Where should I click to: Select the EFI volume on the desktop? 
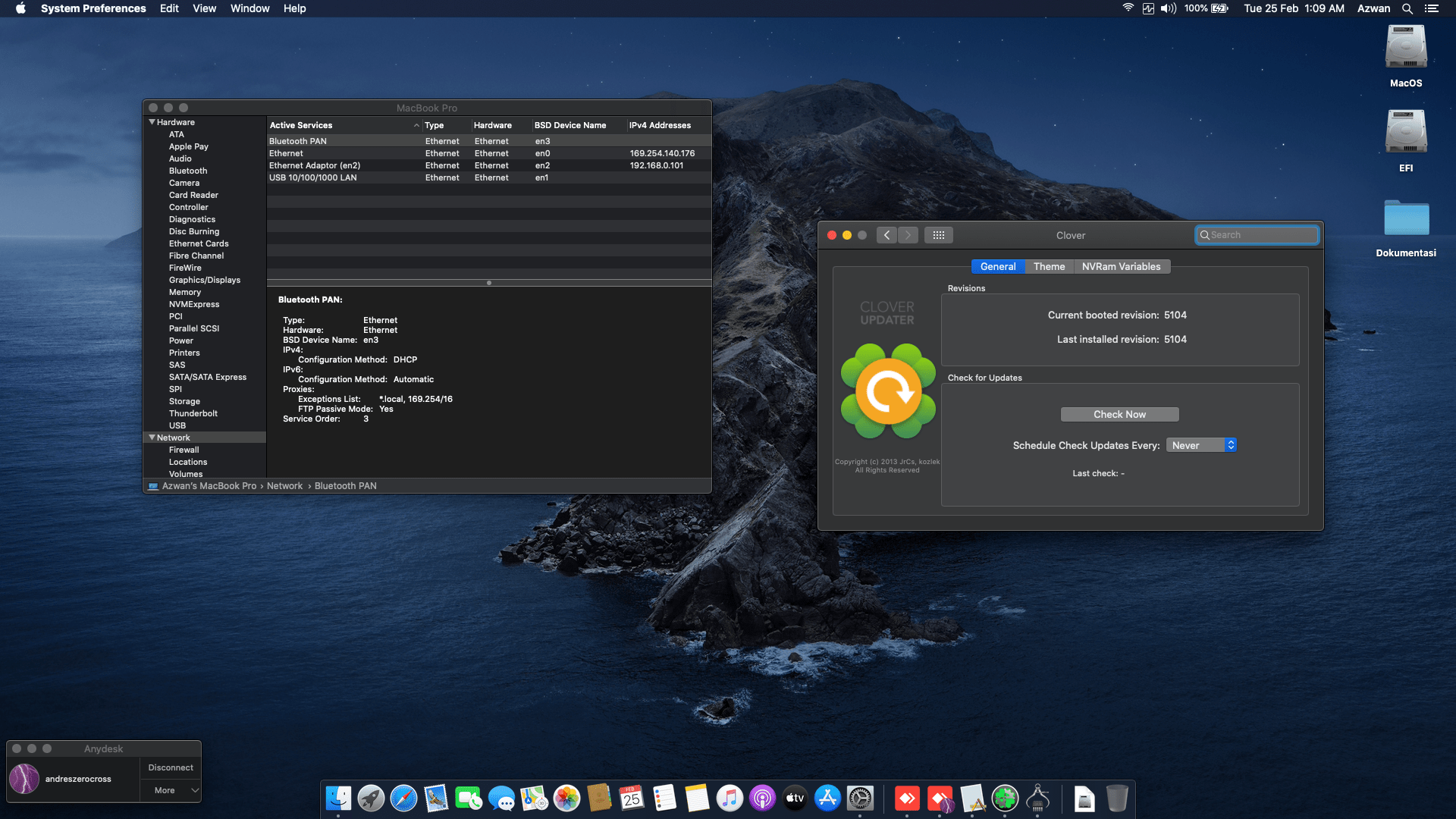pos(1406,141)
